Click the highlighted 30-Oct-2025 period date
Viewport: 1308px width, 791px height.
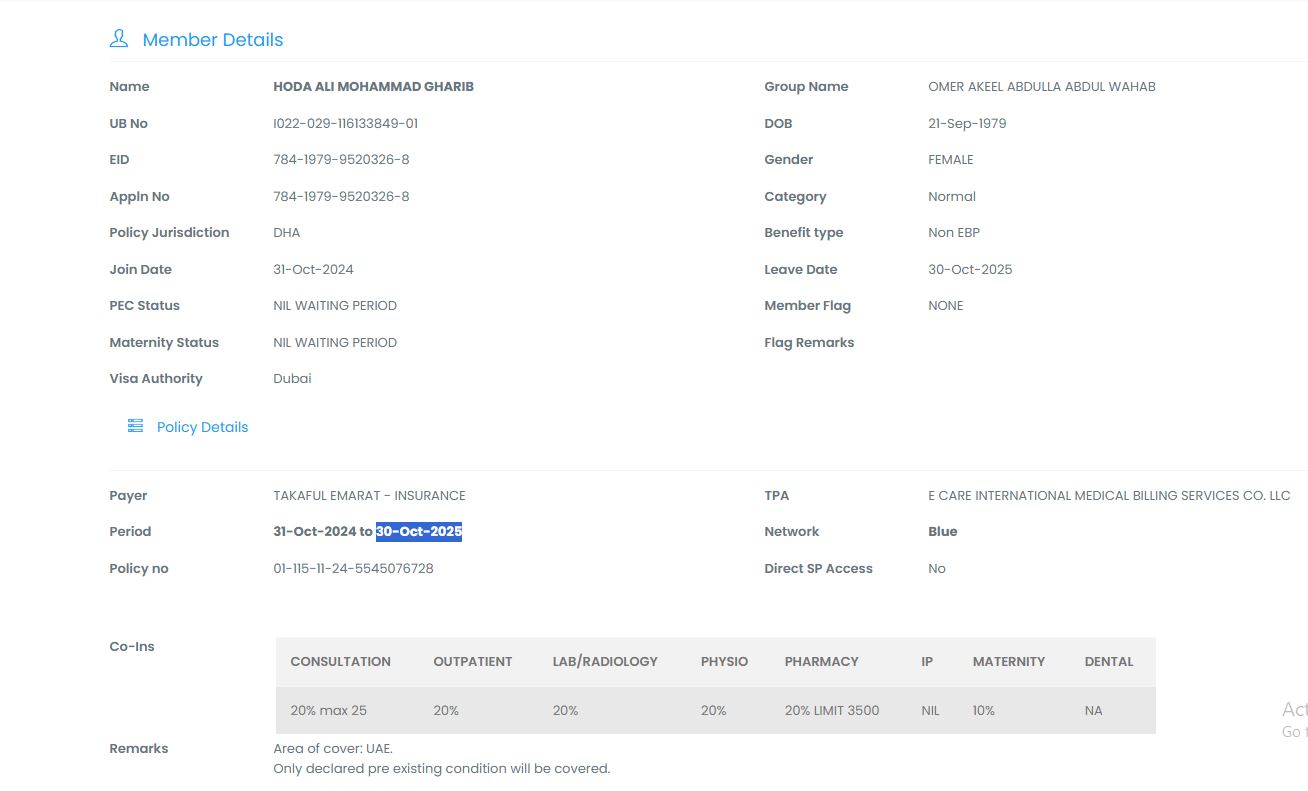pyautogui.click(x=419, y=532)
